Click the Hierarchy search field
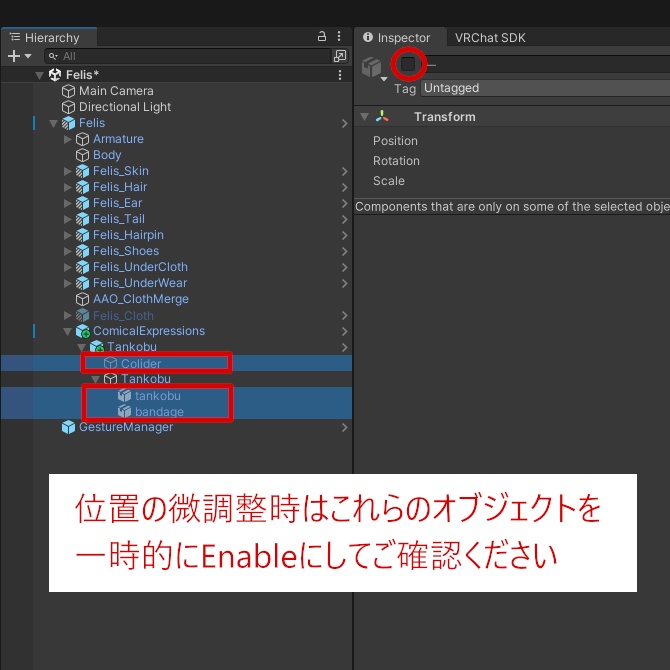Screen dimensions: 670x670 (x=188, y=56)
